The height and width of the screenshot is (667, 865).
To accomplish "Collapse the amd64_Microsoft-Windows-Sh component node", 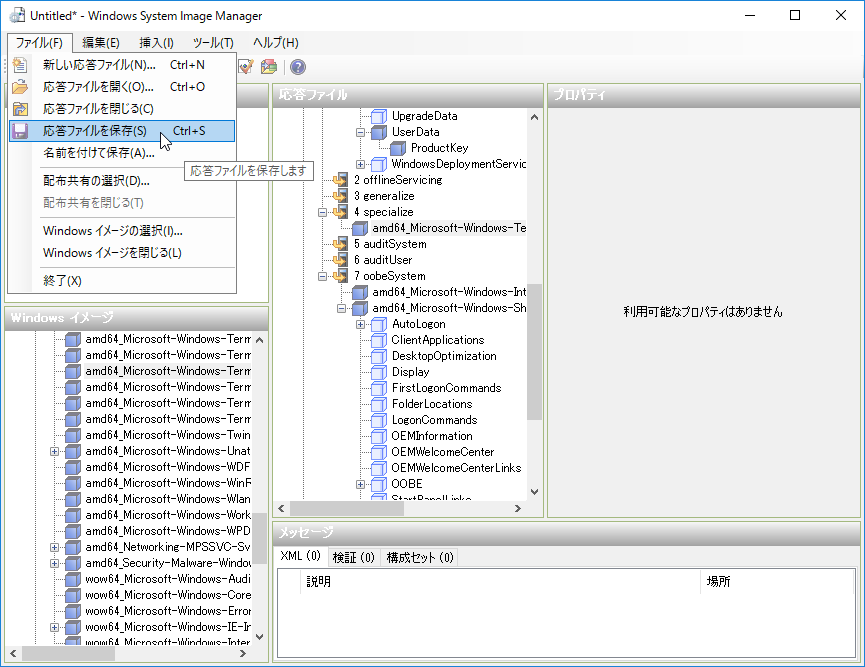I will point(341,308).
